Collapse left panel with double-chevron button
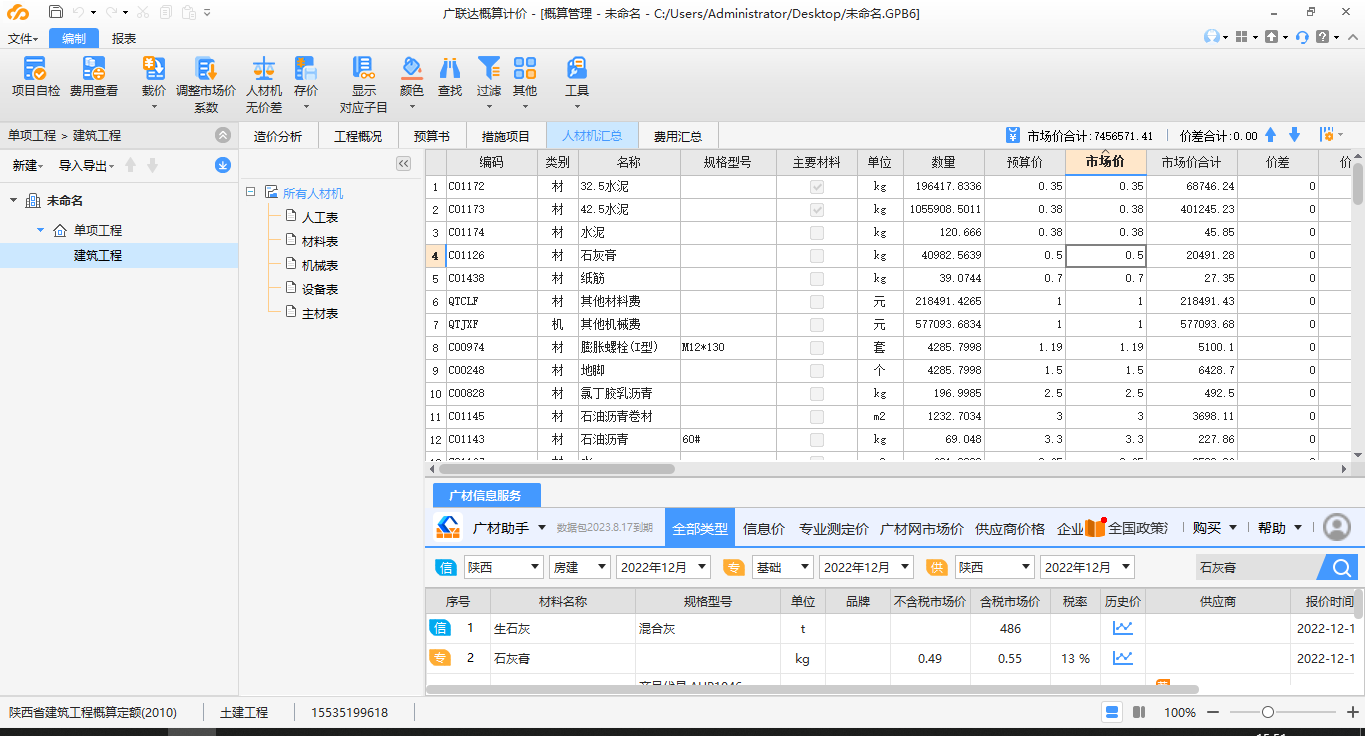The image size is (1365, 736). tap(403, 163)
